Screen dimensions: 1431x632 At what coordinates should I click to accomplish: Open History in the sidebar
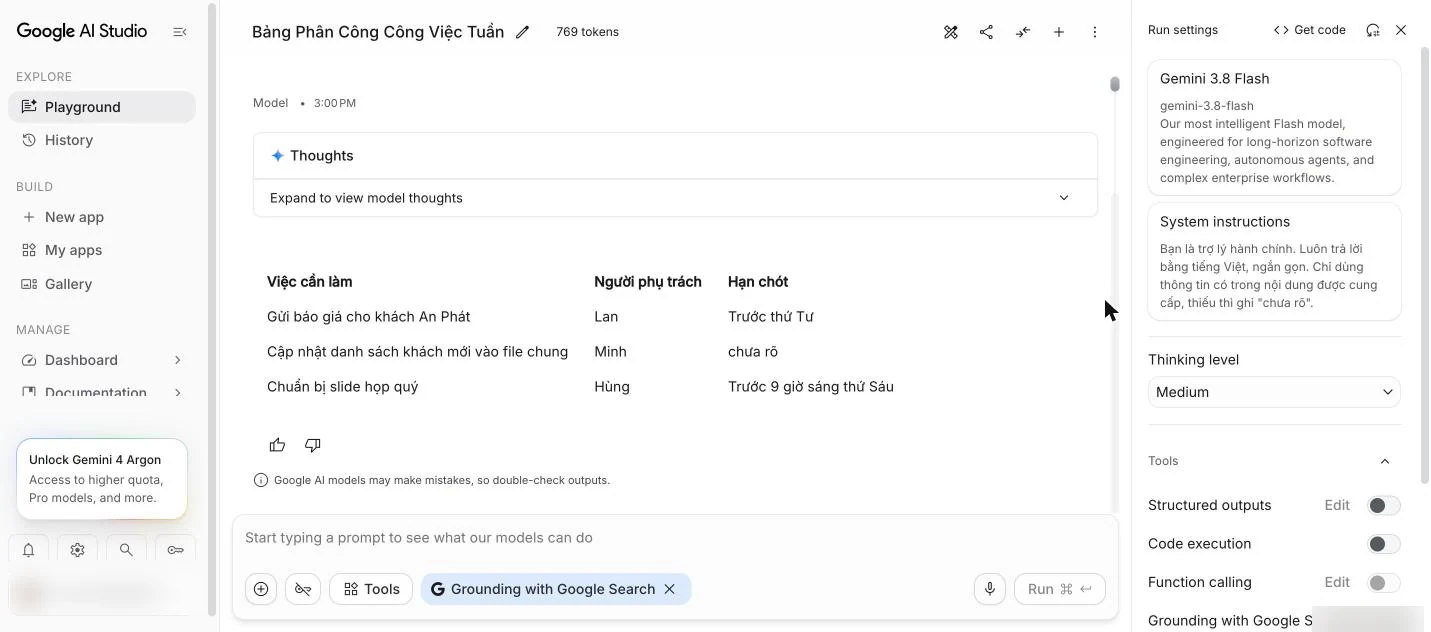tap(102, 140)
